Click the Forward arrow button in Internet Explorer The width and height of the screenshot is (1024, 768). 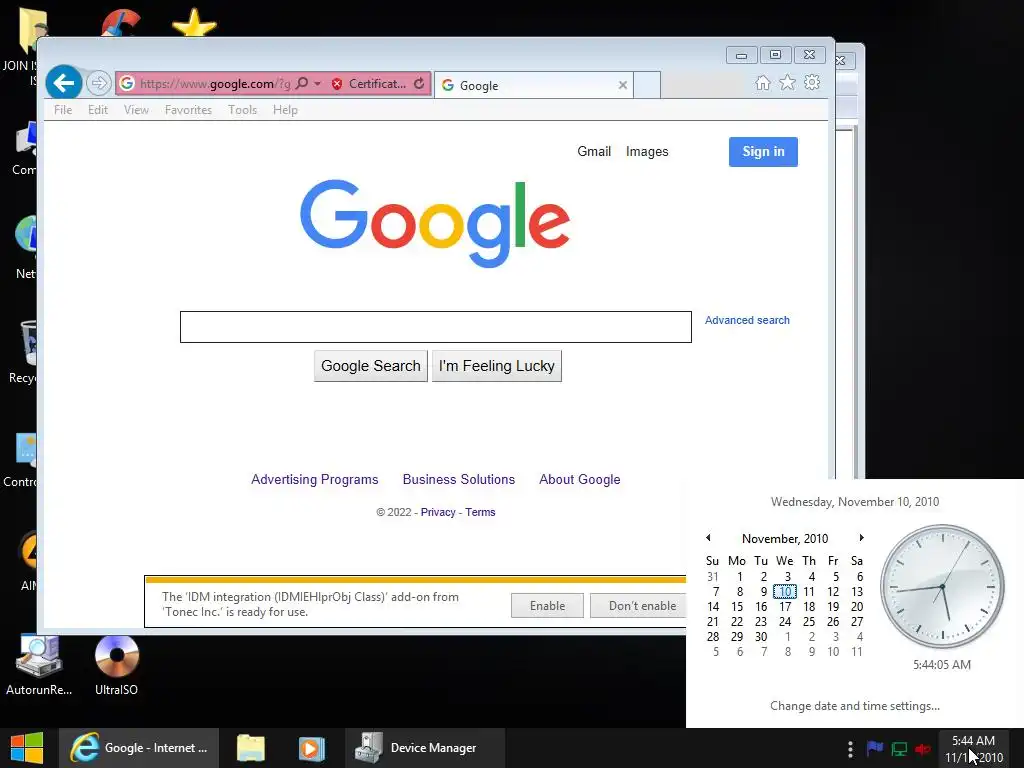[x=99, y=83]
